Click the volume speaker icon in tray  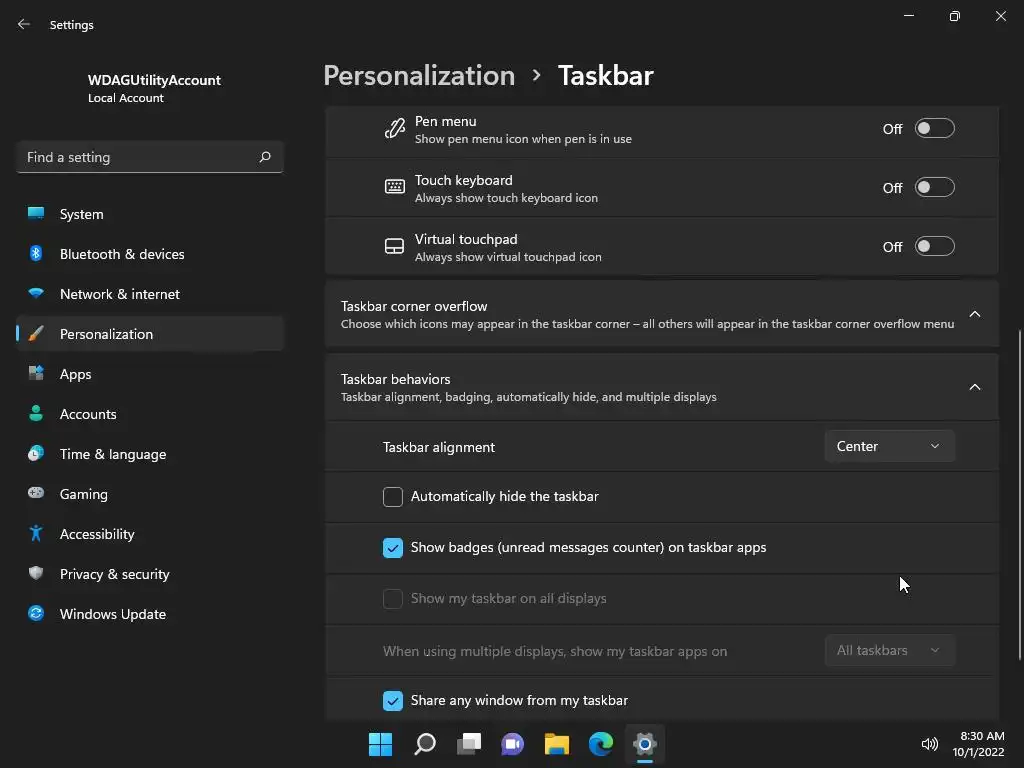click(x=929, y=744)
